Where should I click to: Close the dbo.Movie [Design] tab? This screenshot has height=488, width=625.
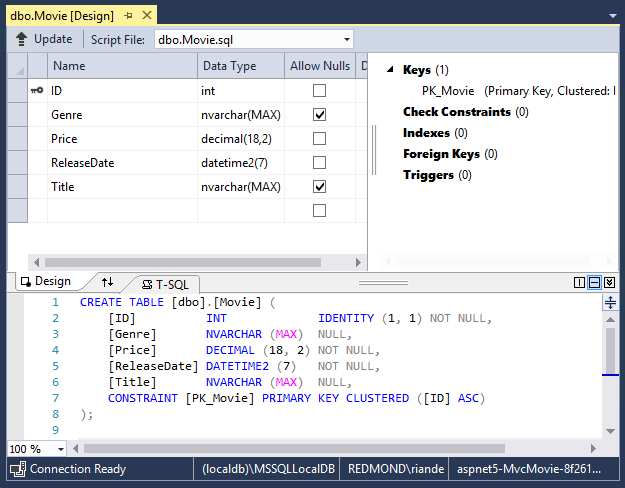click(146, 17)
